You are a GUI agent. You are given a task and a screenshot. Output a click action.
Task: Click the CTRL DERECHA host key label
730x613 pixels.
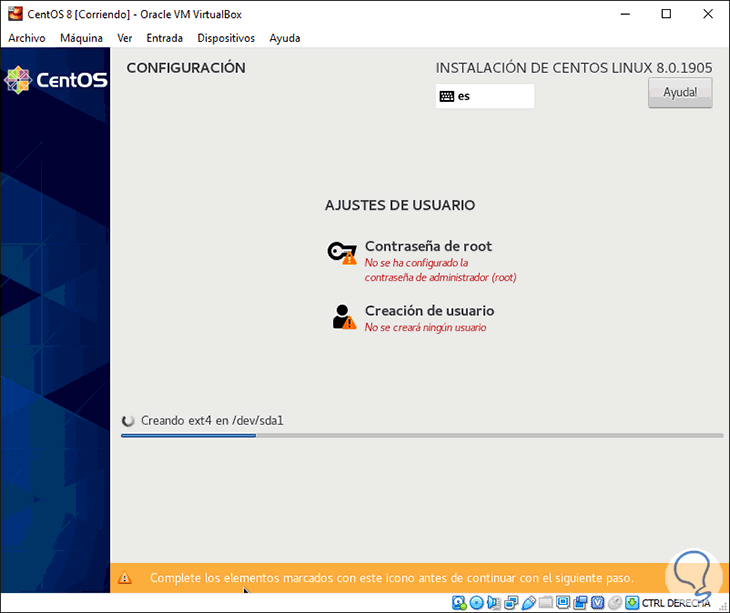coord(676,603)
